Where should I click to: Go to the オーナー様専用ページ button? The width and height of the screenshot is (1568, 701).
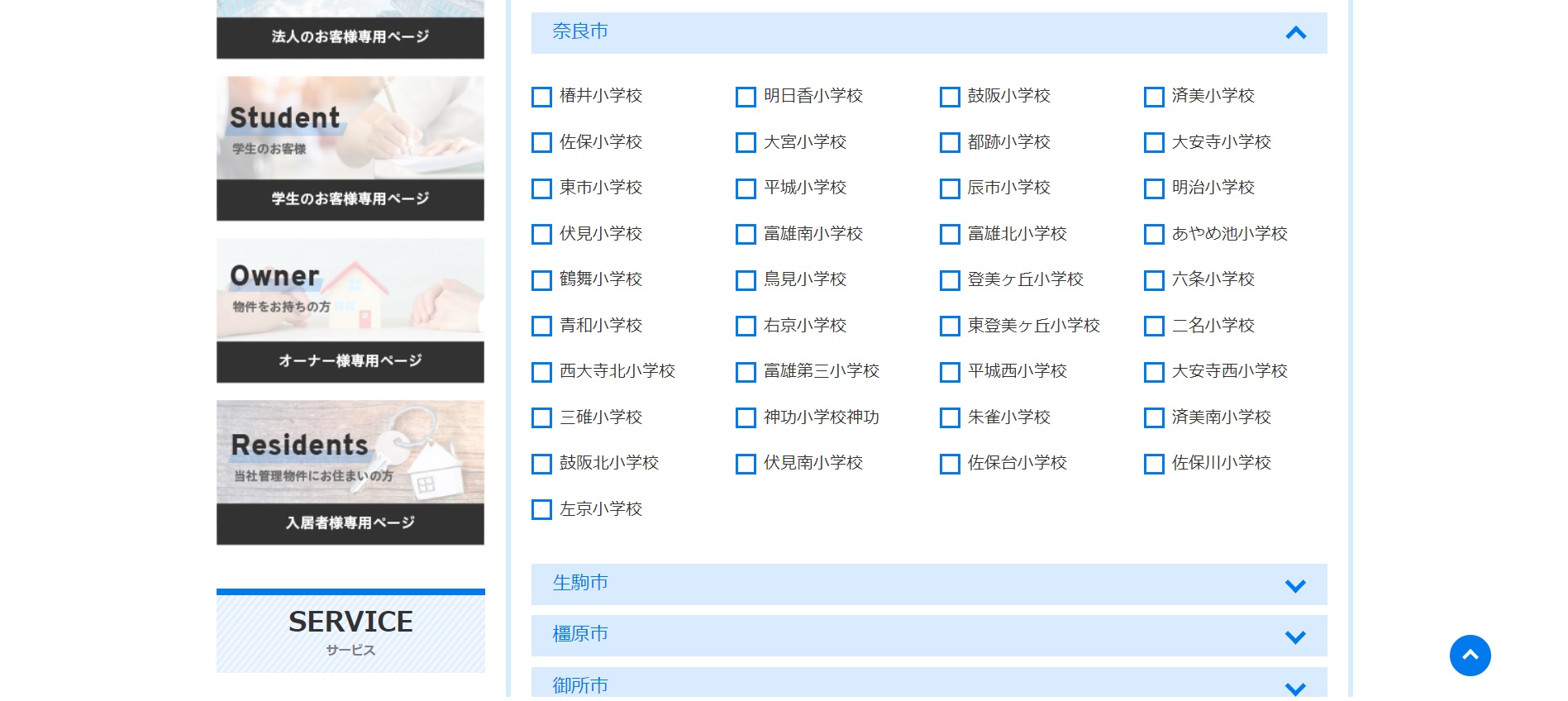tap(350, 361)
